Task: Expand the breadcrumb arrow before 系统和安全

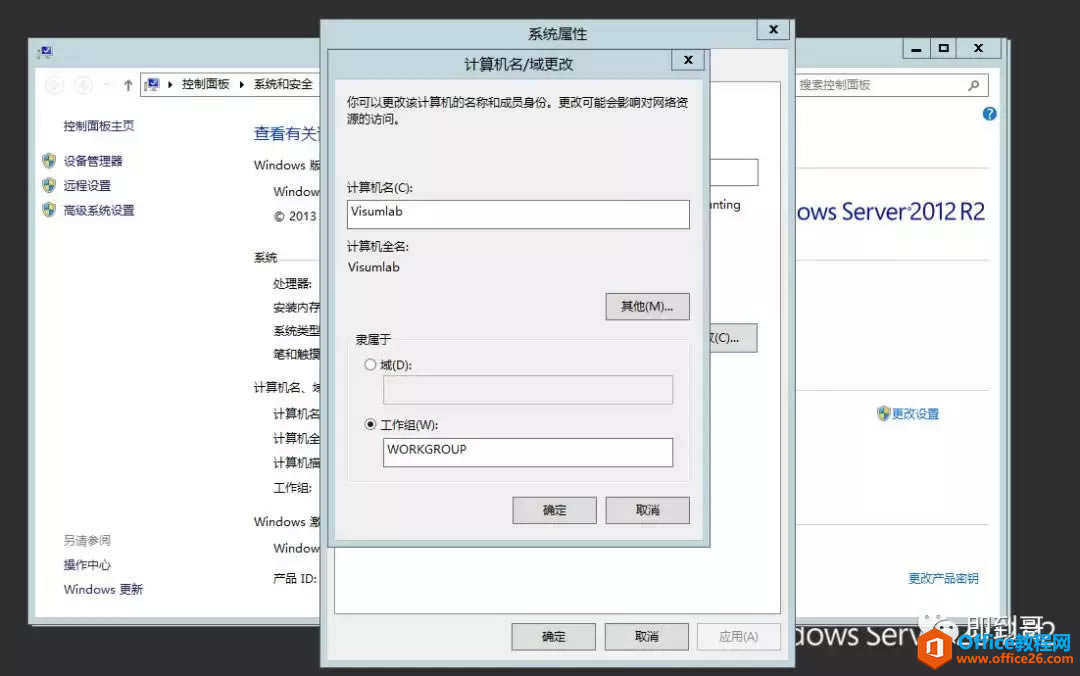Action: 242,84
